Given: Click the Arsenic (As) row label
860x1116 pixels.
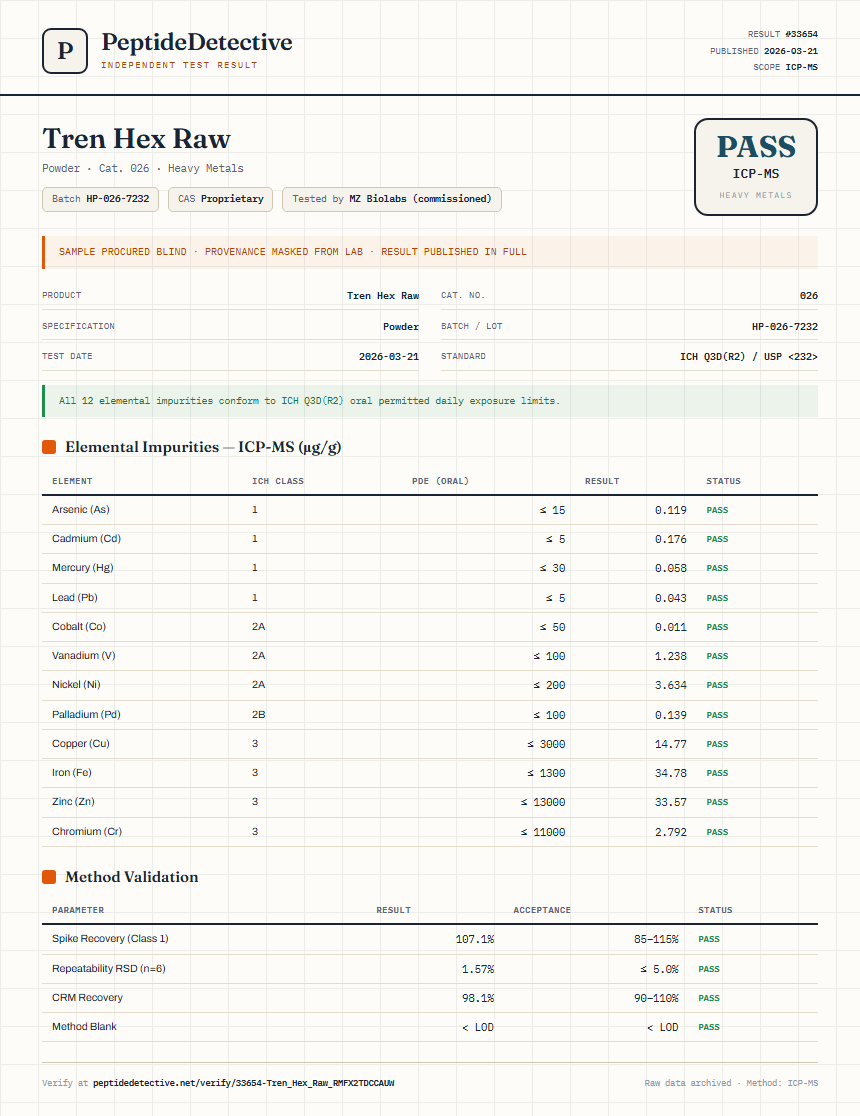Looking at the screenshot, I should [80, 510].
